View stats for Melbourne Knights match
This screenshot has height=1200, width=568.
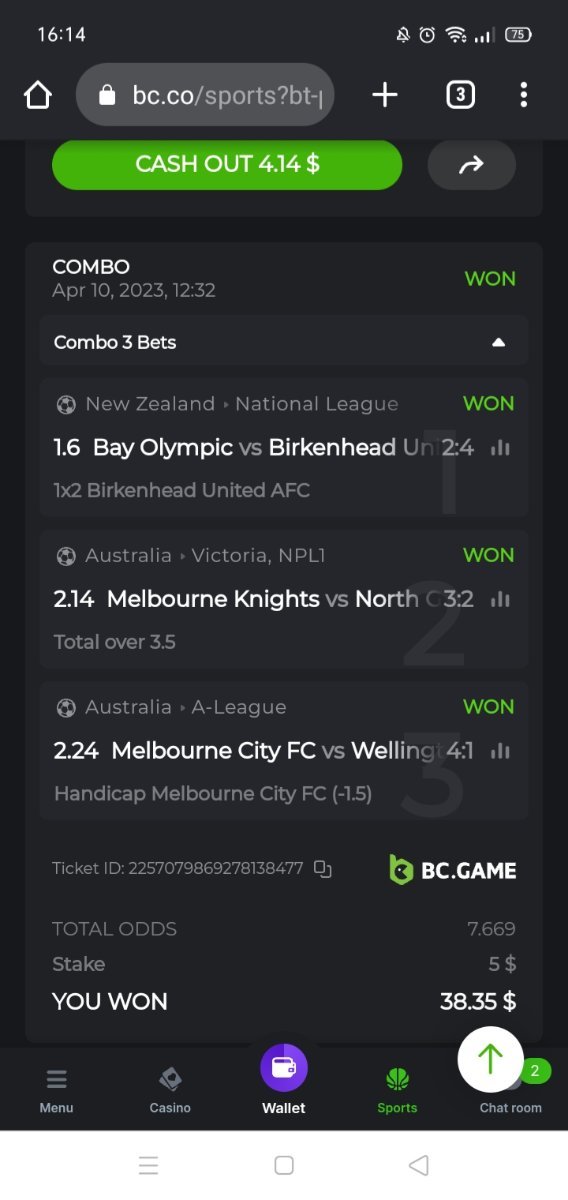coord(500,599)
